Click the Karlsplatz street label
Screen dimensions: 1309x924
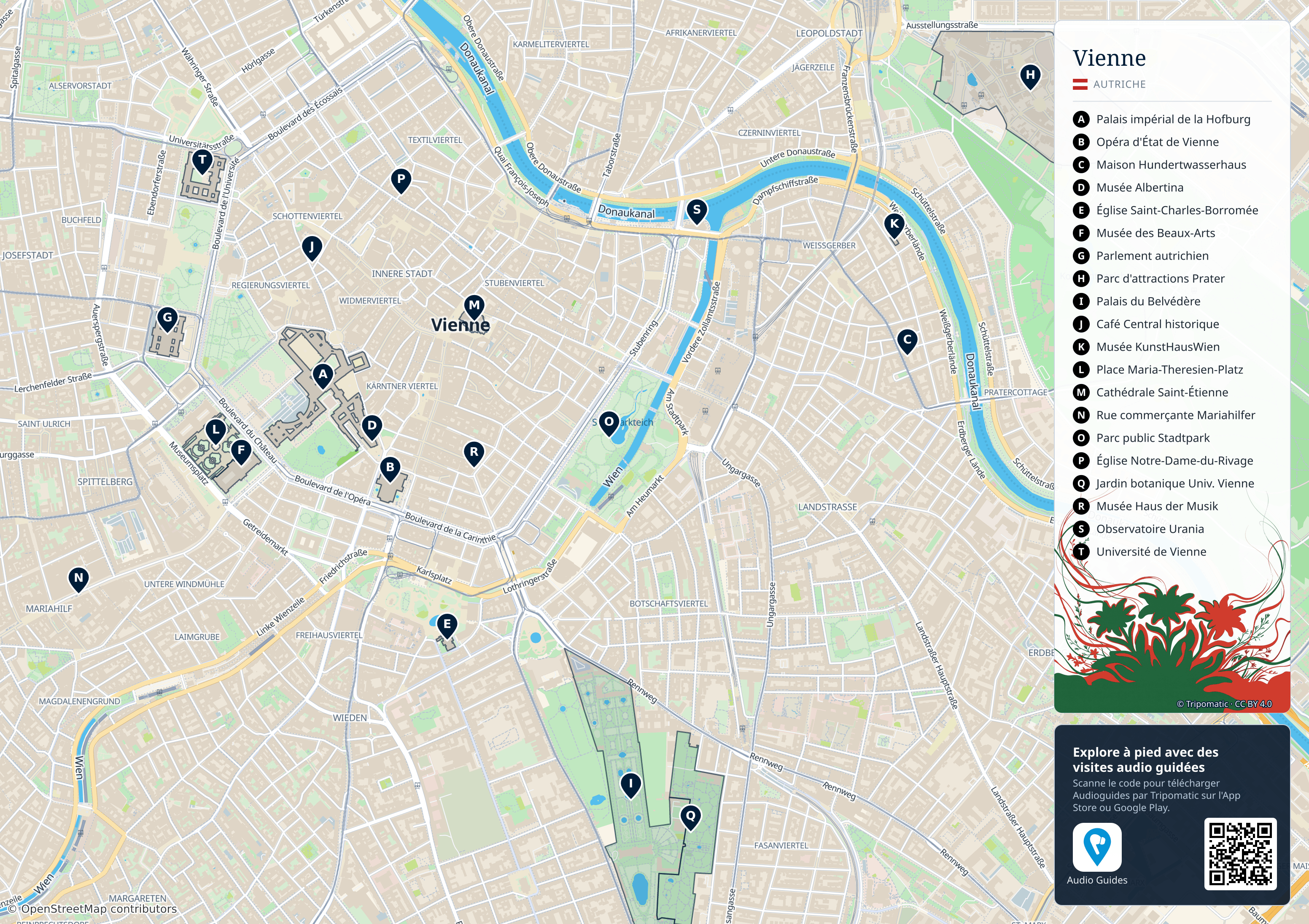pos(434,575)
